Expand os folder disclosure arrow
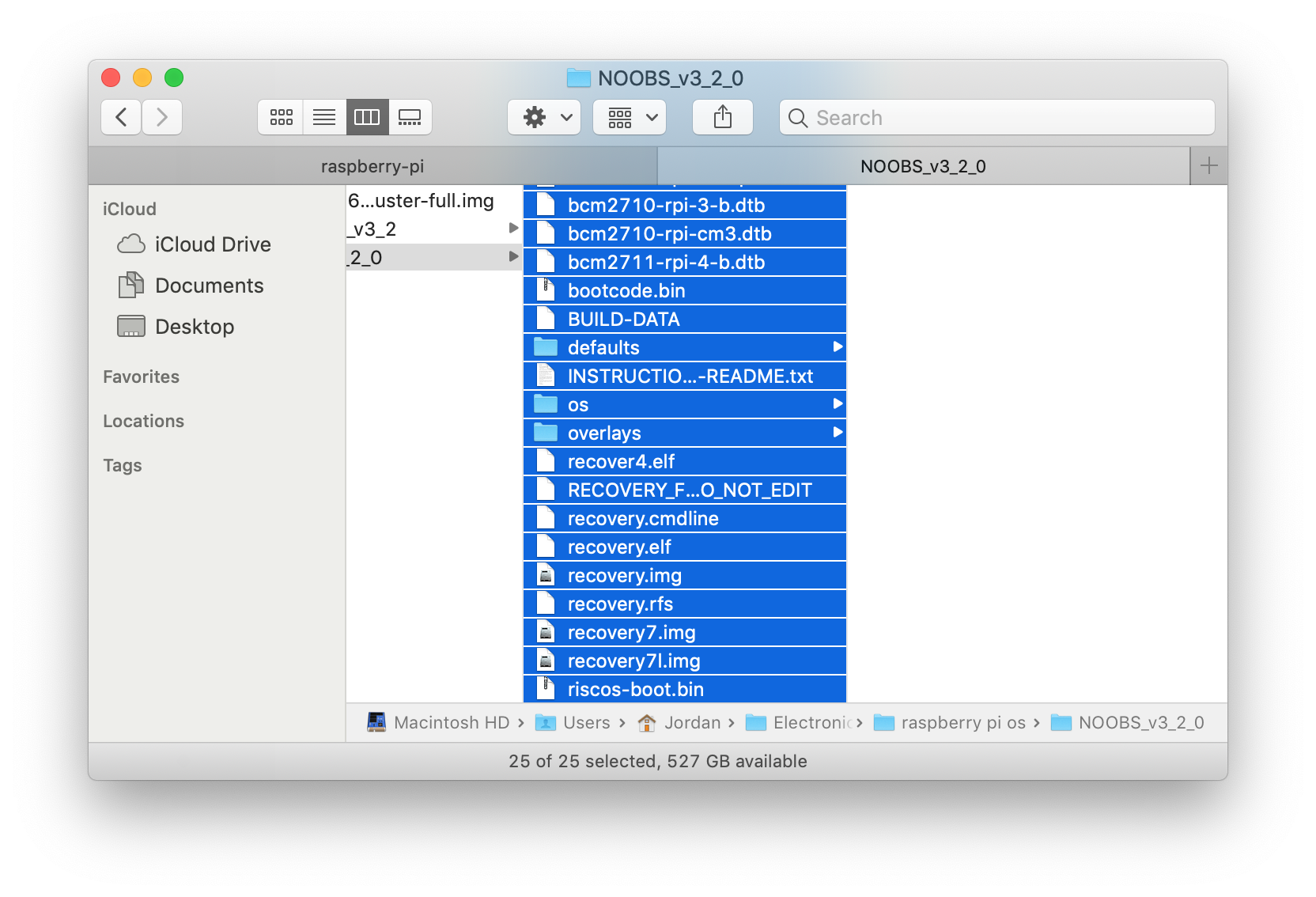Image resolution: width=1316 pixels, height=897 pixels. 837,403
